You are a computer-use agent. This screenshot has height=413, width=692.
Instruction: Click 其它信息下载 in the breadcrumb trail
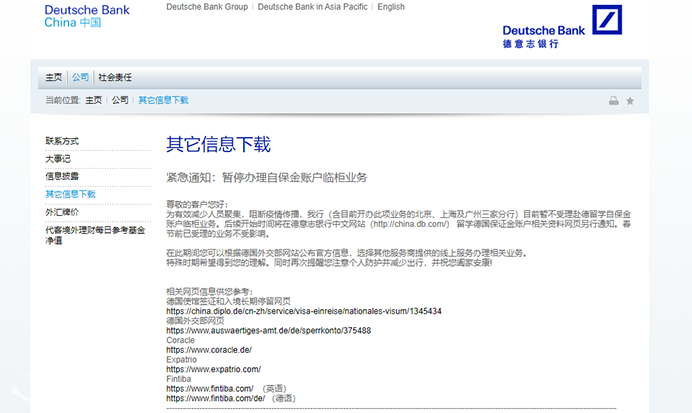(163, 100)
